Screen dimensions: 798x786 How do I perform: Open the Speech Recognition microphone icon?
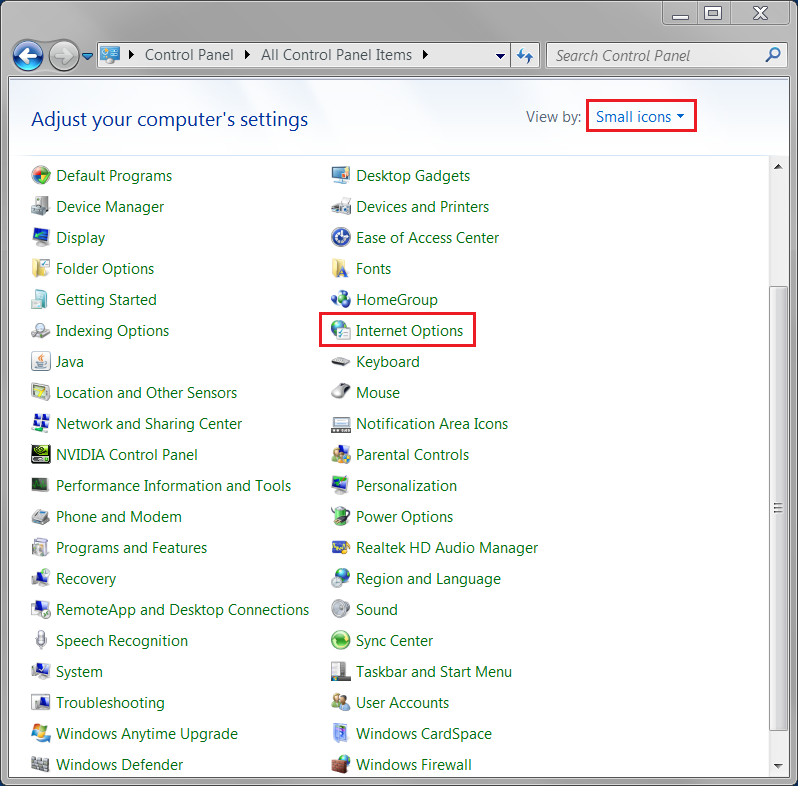pos(41,640)
